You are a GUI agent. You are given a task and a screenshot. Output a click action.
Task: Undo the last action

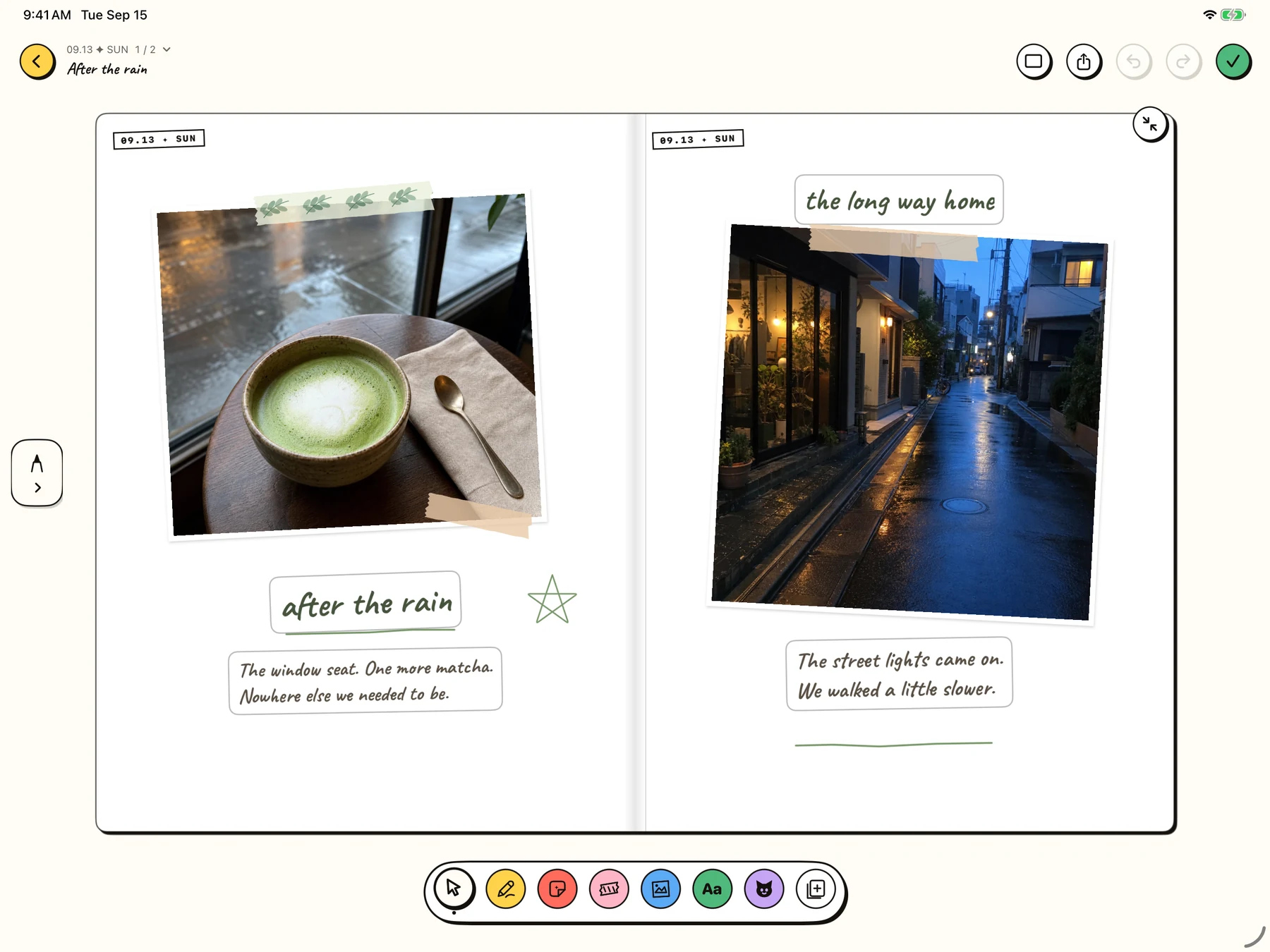pyautogui.click(x=1134, y=61)
